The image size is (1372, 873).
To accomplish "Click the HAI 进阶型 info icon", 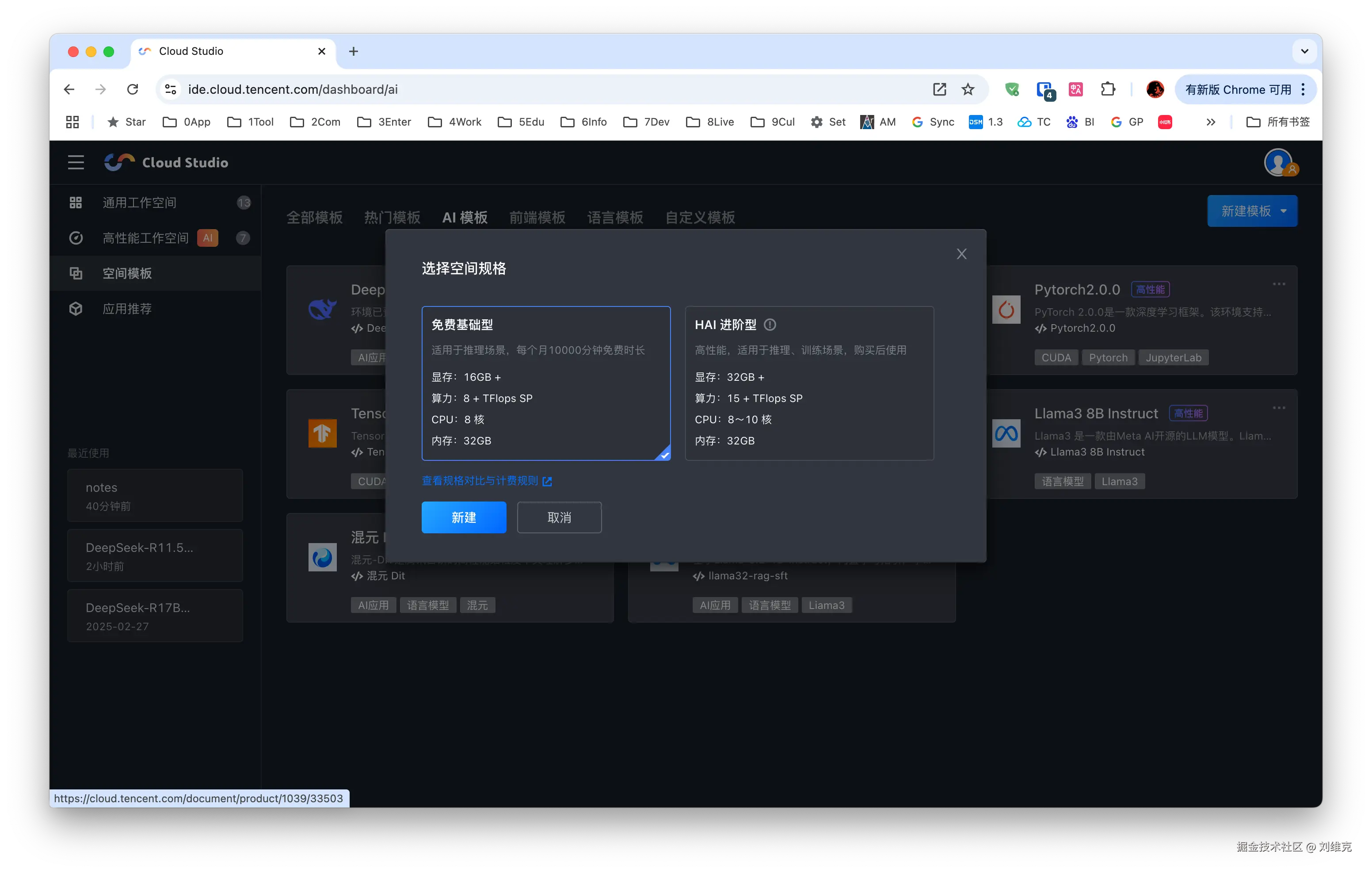I will 770,325.
